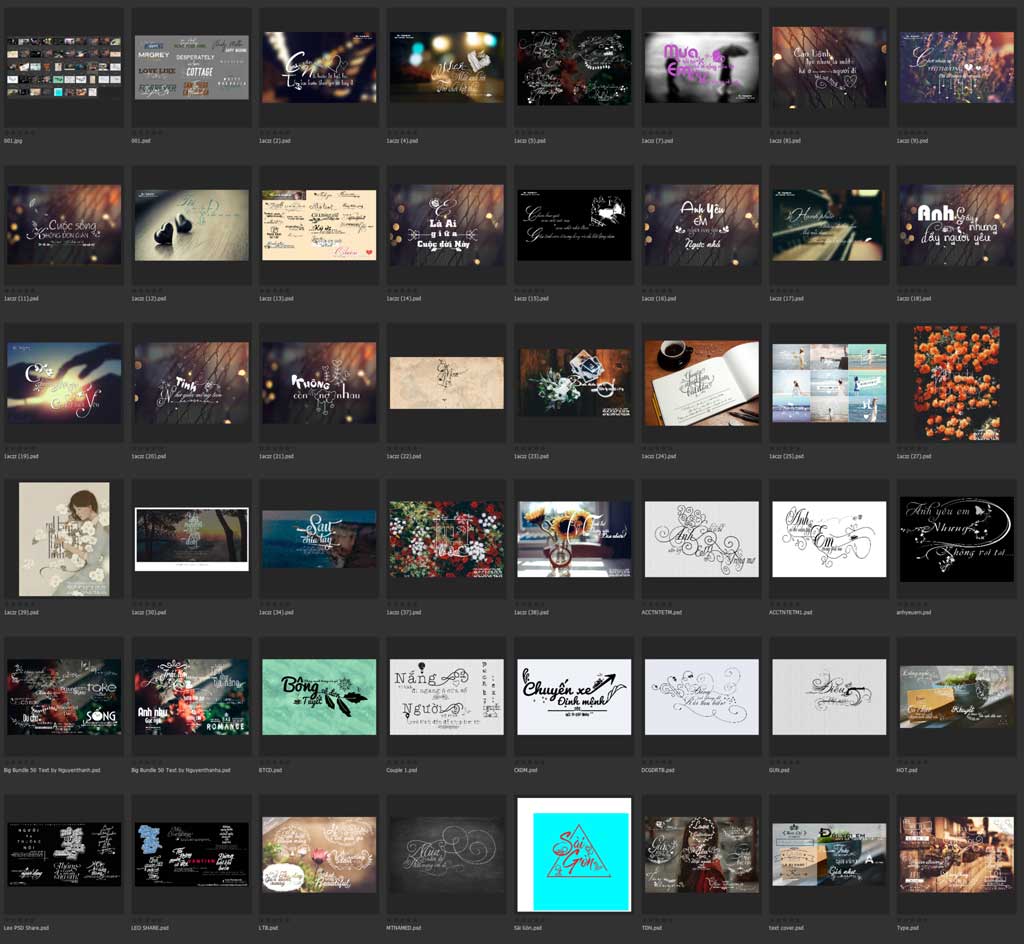Image resolution: width=1024 pixels, height=944 pixels.
Task: Select the black hearts image thumbnail
Action: click(192, 225)
